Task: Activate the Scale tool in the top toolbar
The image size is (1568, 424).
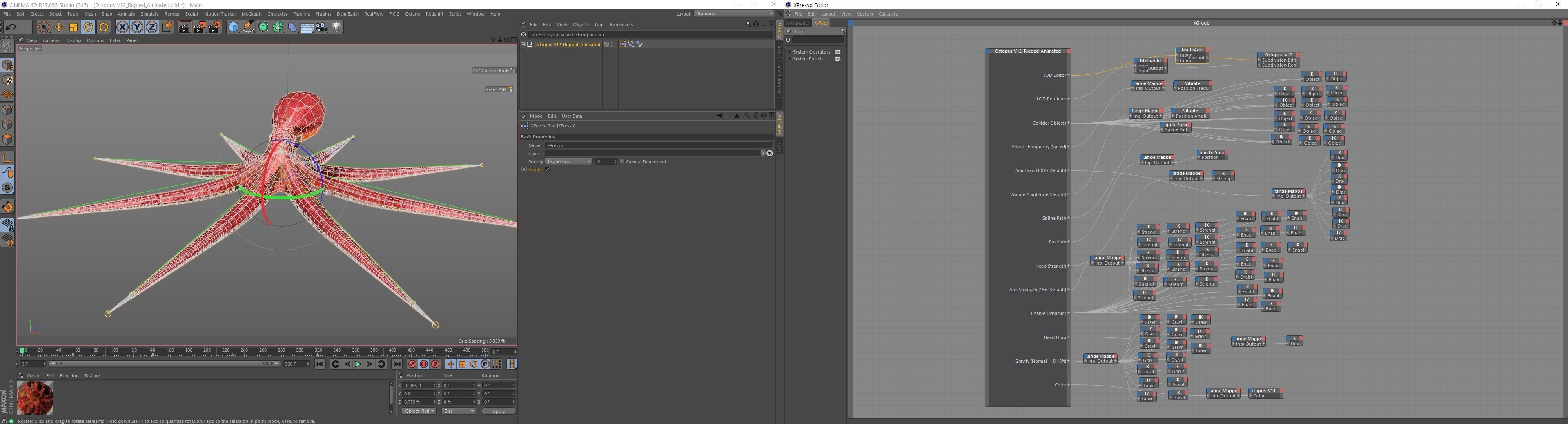Action: click(73, 27)
